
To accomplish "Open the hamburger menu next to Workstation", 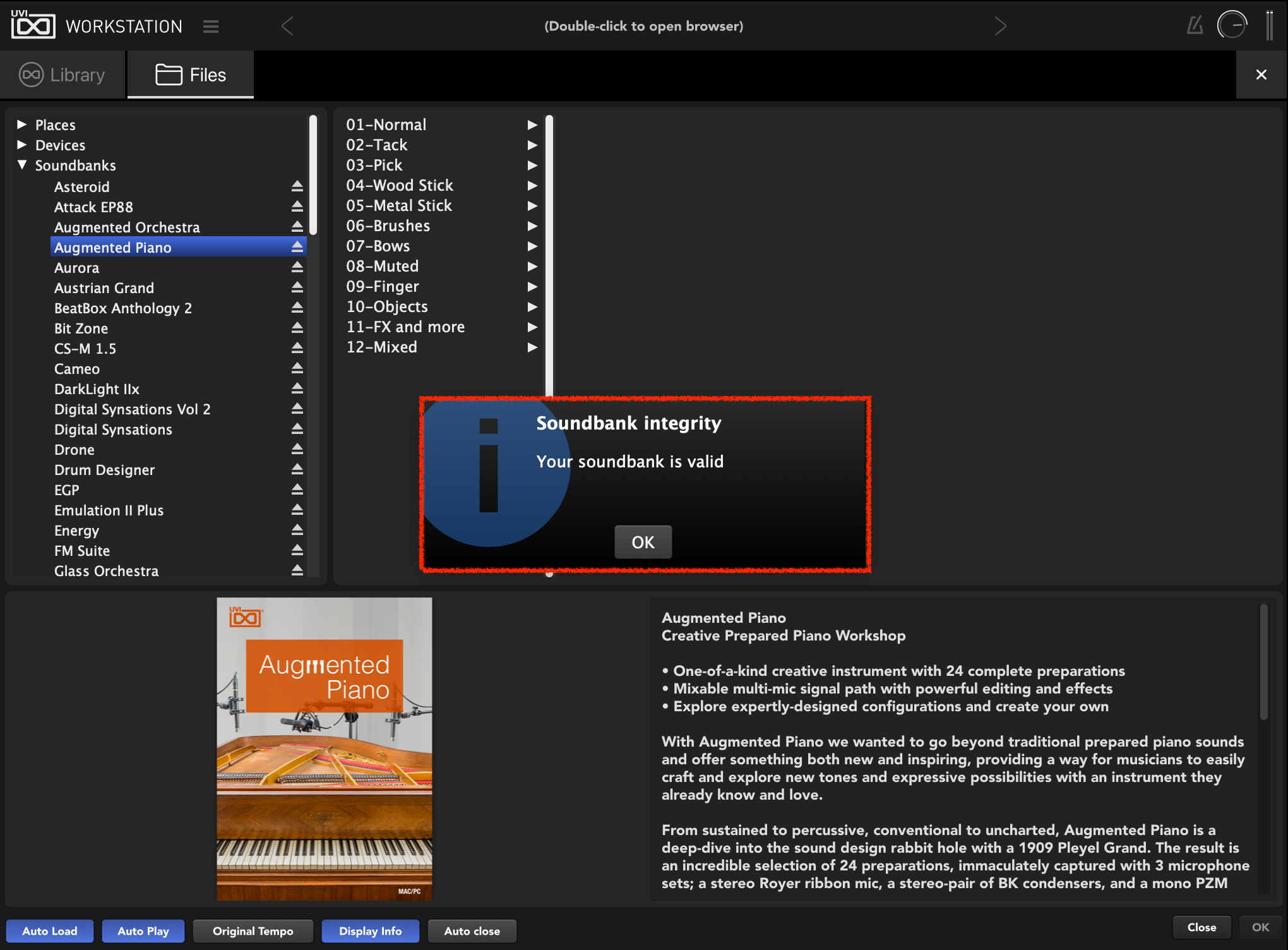I will click(x=211, y=27).
